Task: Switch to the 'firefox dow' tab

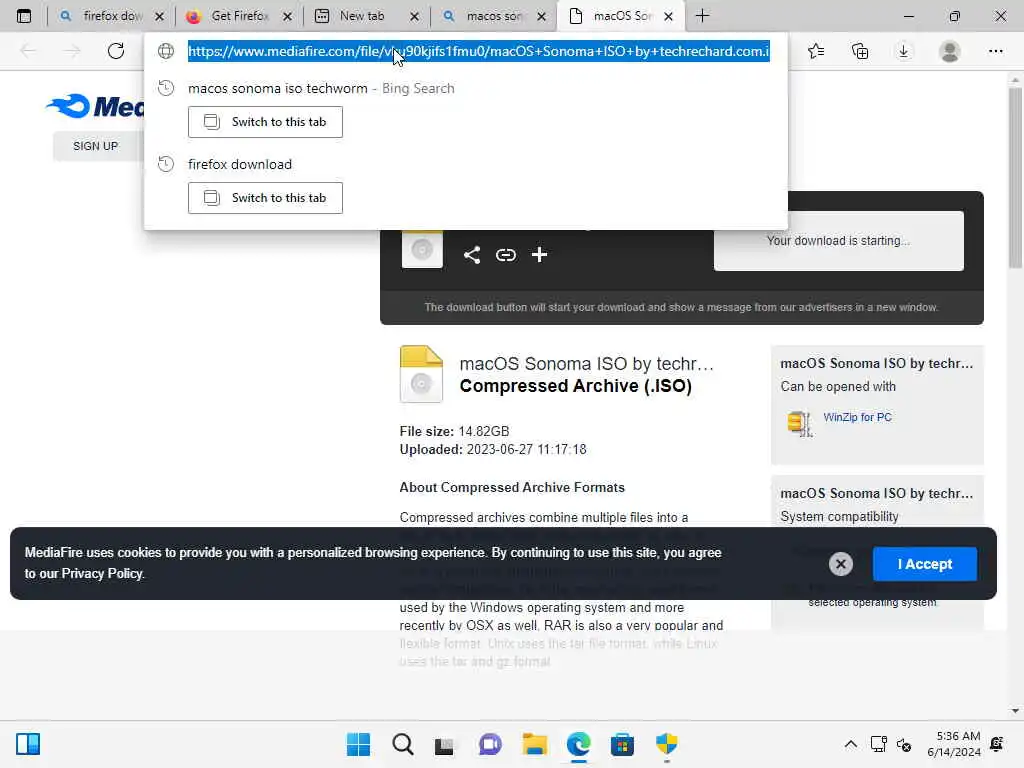Action: pyautogui.click(x=111, y=16)
